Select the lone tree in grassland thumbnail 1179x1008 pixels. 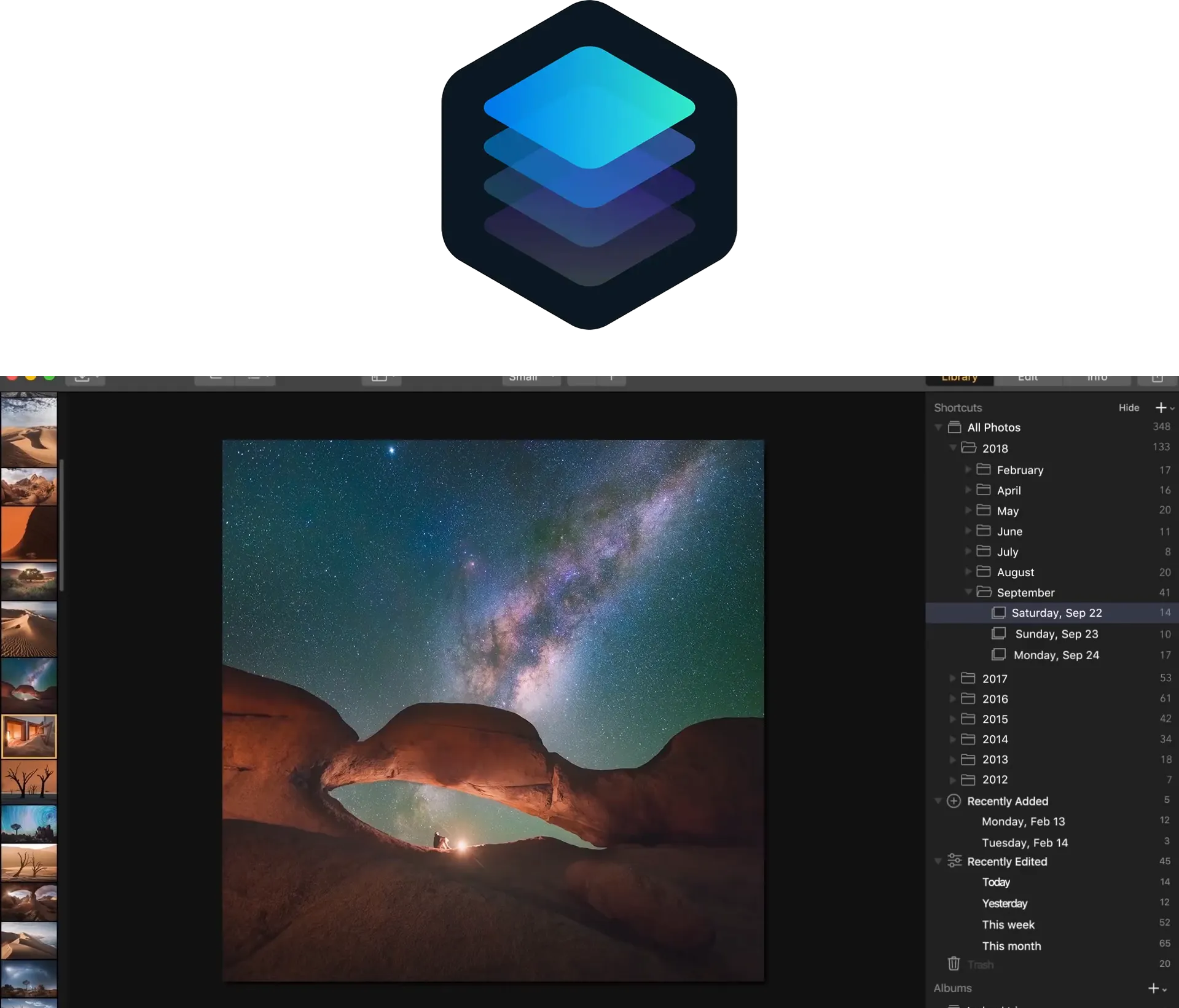pyautogui.click(x=29, y=581)
